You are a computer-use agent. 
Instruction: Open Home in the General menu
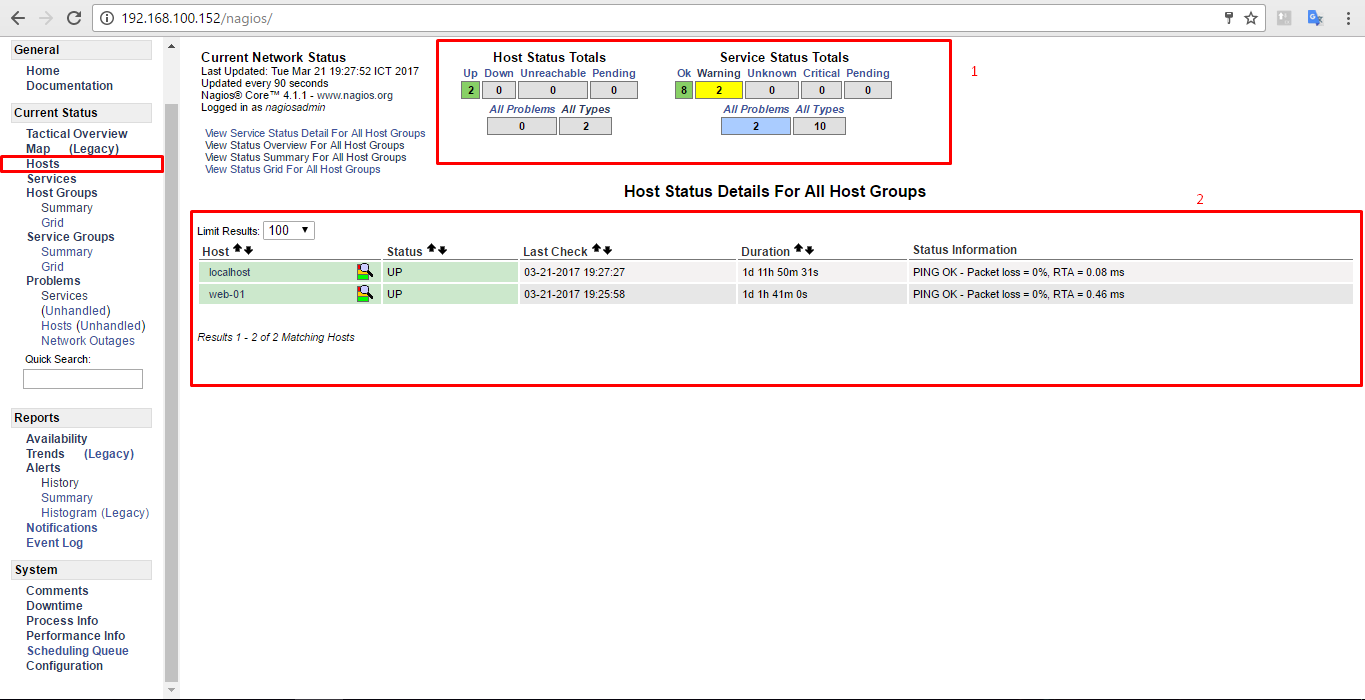pos(43,71)
